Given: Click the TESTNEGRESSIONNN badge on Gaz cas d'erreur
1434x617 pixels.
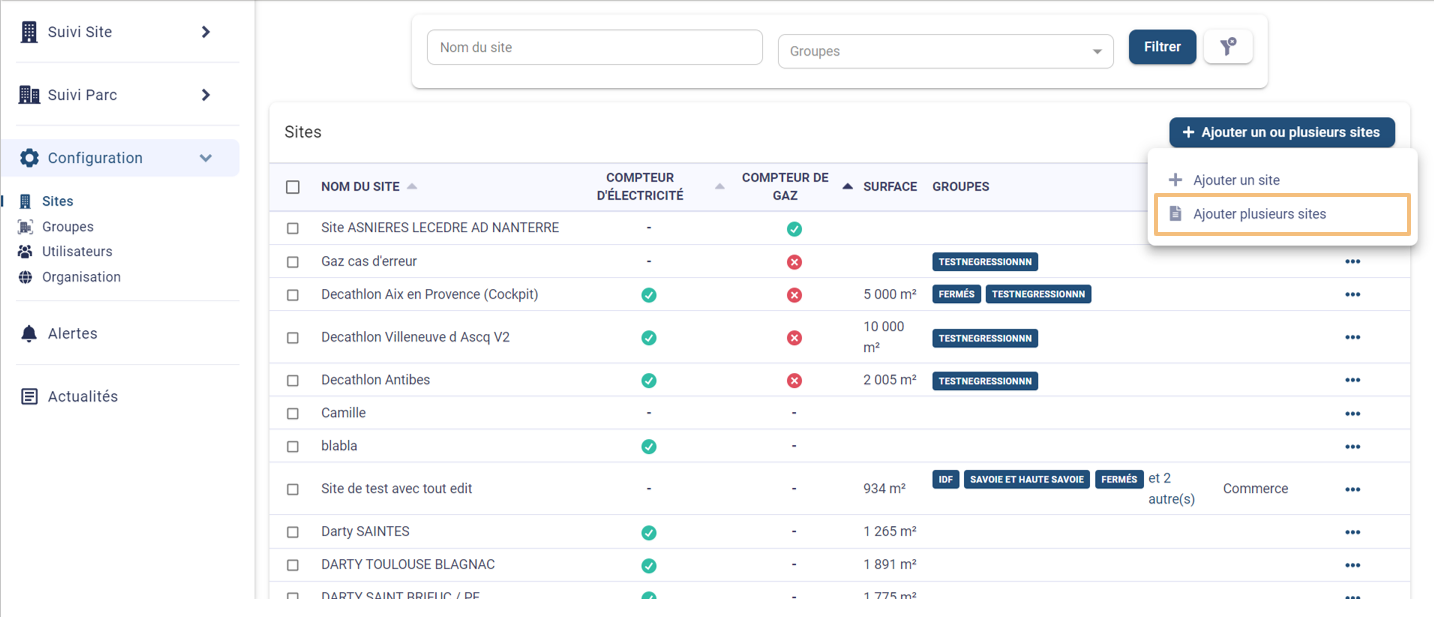Looking at the screenshot, I should [x=985, y=261].
